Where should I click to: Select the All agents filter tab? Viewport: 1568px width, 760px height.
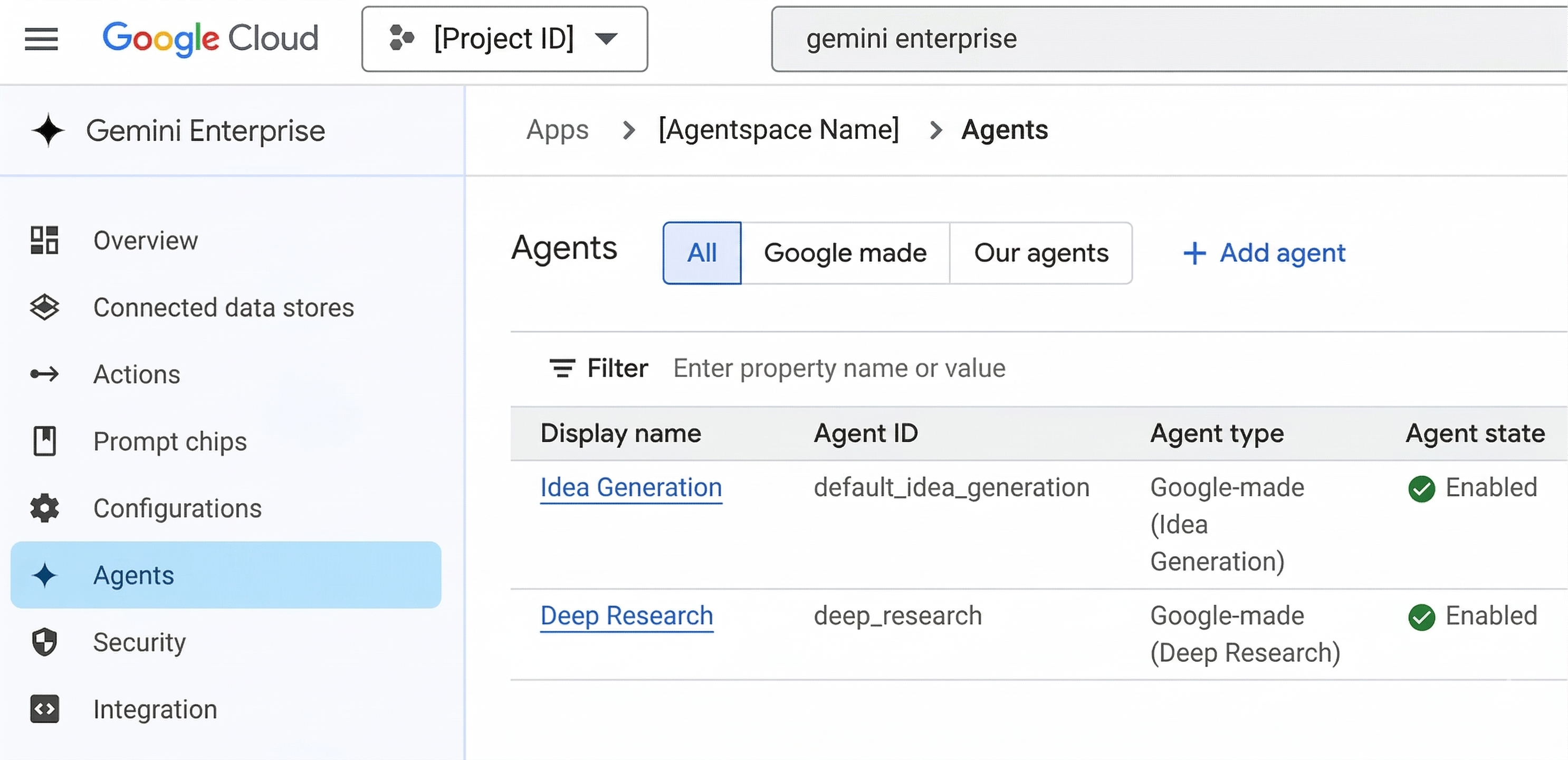(x=702, y=253)
